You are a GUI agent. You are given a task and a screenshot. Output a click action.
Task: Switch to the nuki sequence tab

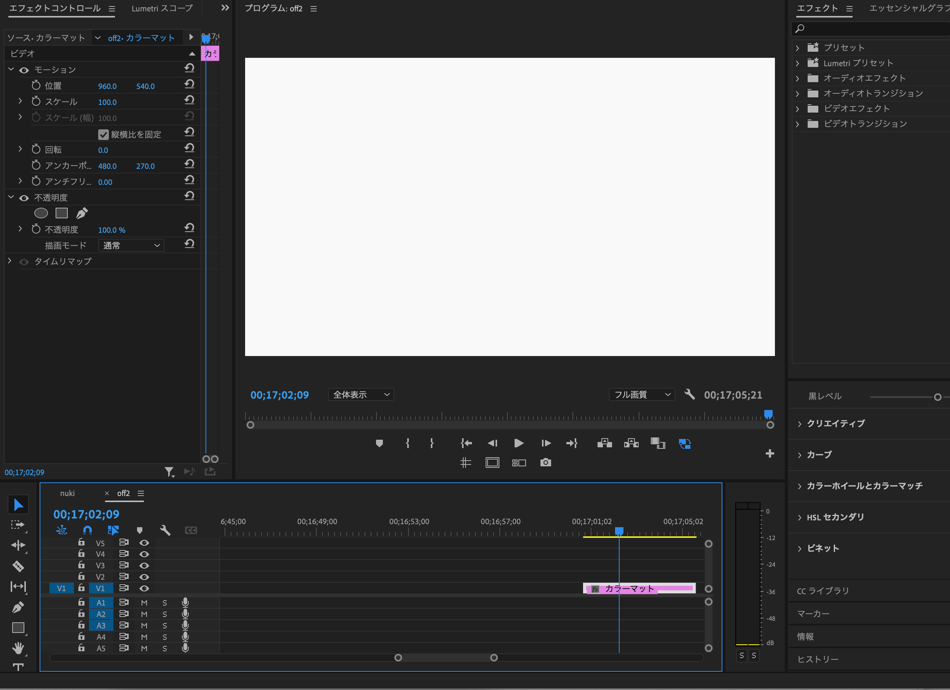(67, 493)
